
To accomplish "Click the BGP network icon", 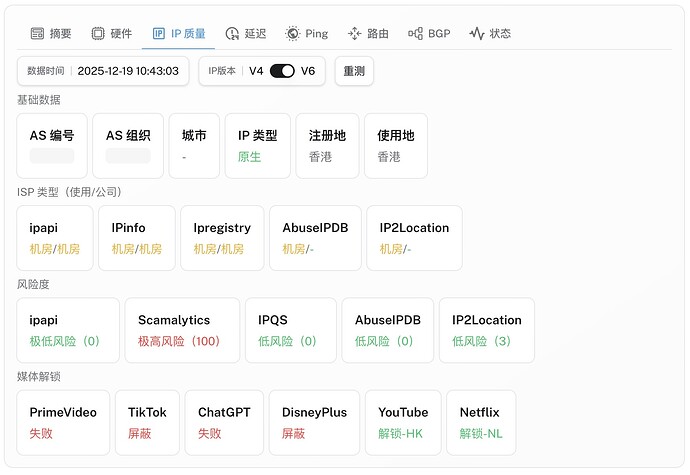I will [x=415, y=33].
